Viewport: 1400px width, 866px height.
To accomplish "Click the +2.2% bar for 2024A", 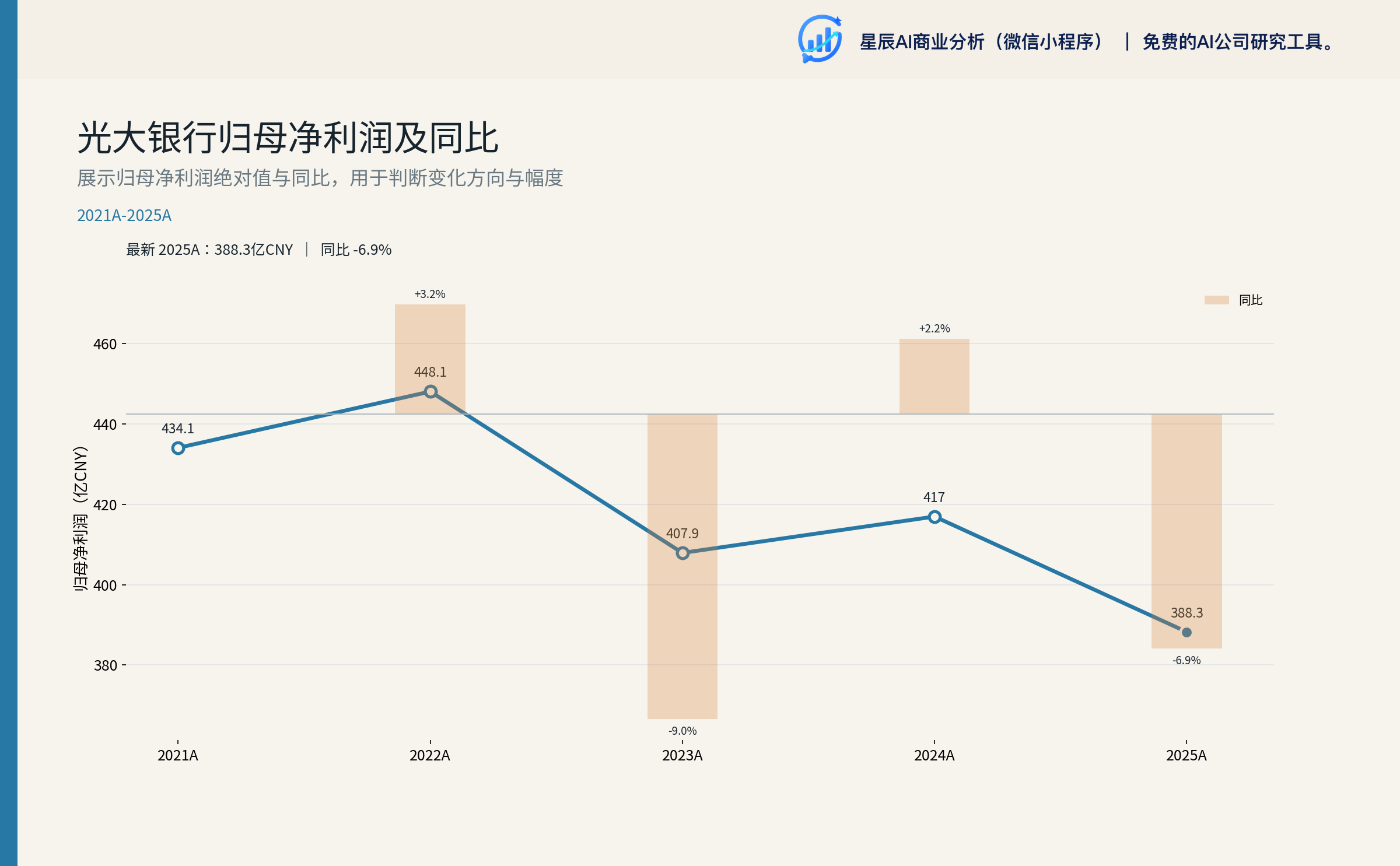I will coord(935,376).
